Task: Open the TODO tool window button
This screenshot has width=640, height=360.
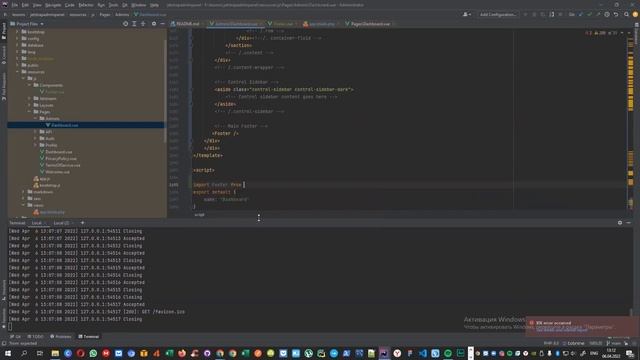Action: [35, 337]
